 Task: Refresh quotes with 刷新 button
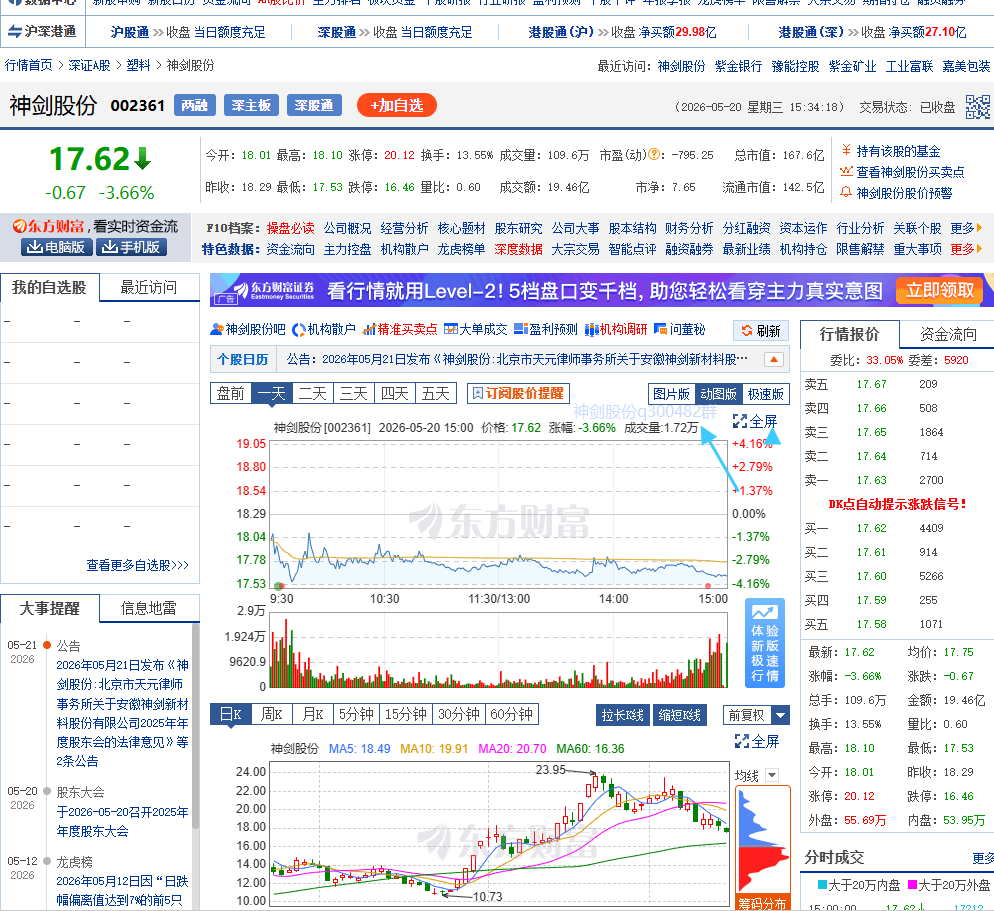761,330
